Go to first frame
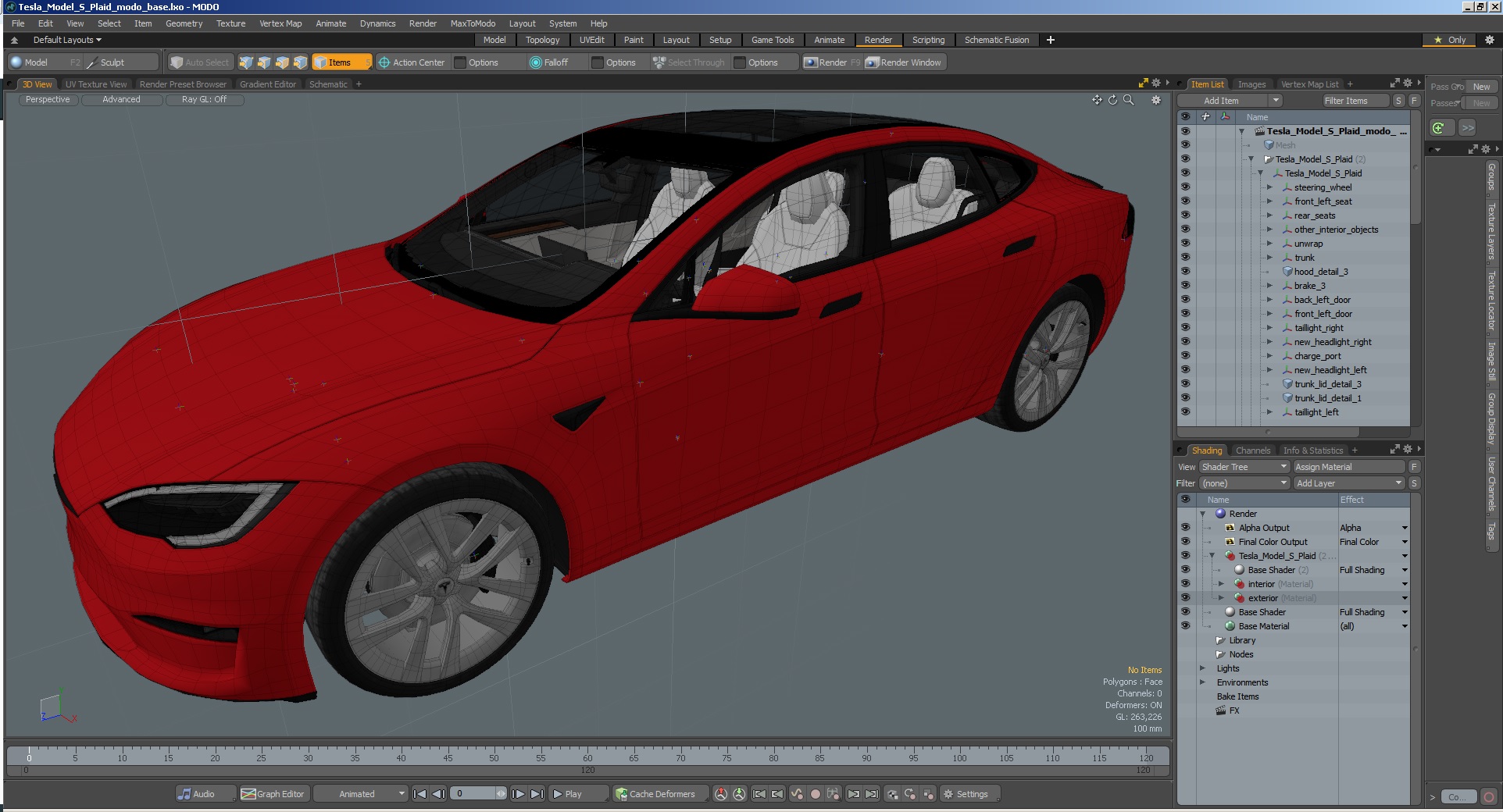This screenshot has width=1503, height=812. tap(419, 794)
